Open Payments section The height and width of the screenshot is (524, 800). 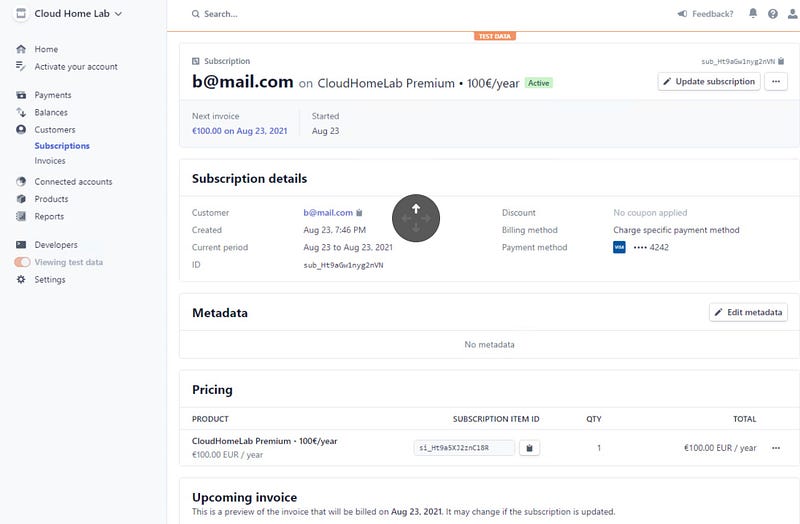pos(53,95)
